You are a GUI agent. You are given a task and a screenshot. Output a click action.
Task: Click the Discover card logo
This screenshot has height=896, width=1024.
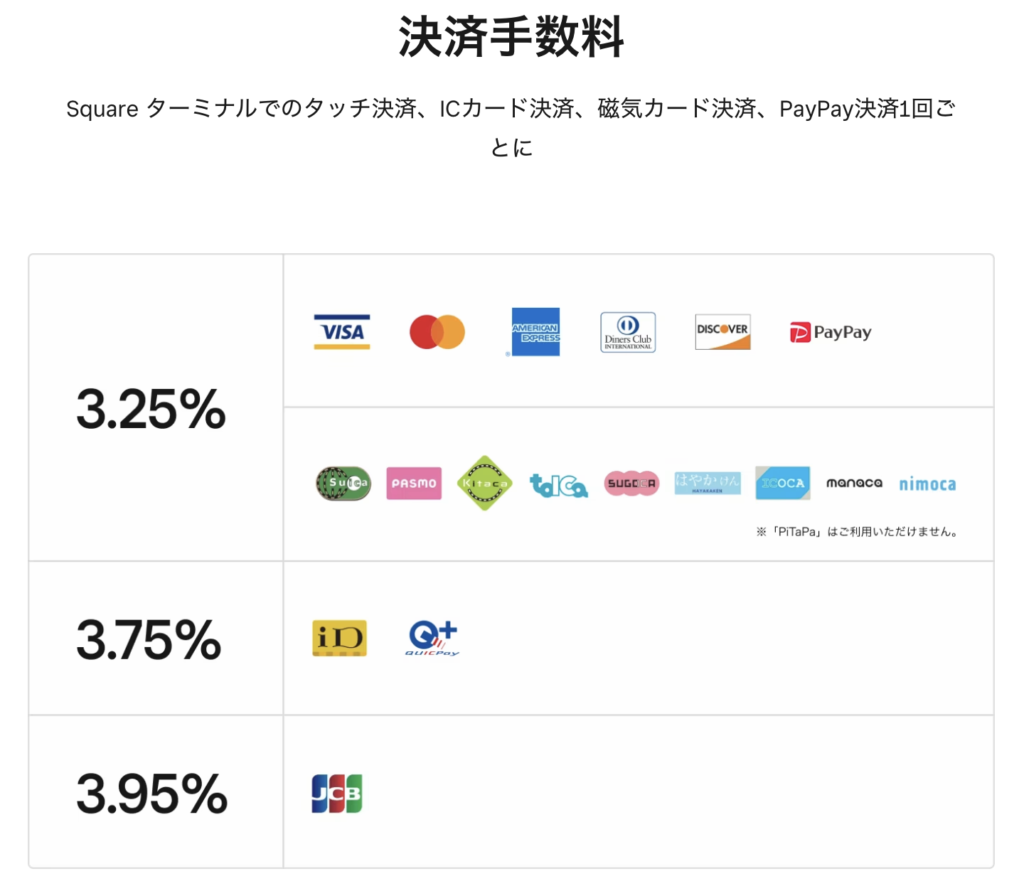coord(722,332)
